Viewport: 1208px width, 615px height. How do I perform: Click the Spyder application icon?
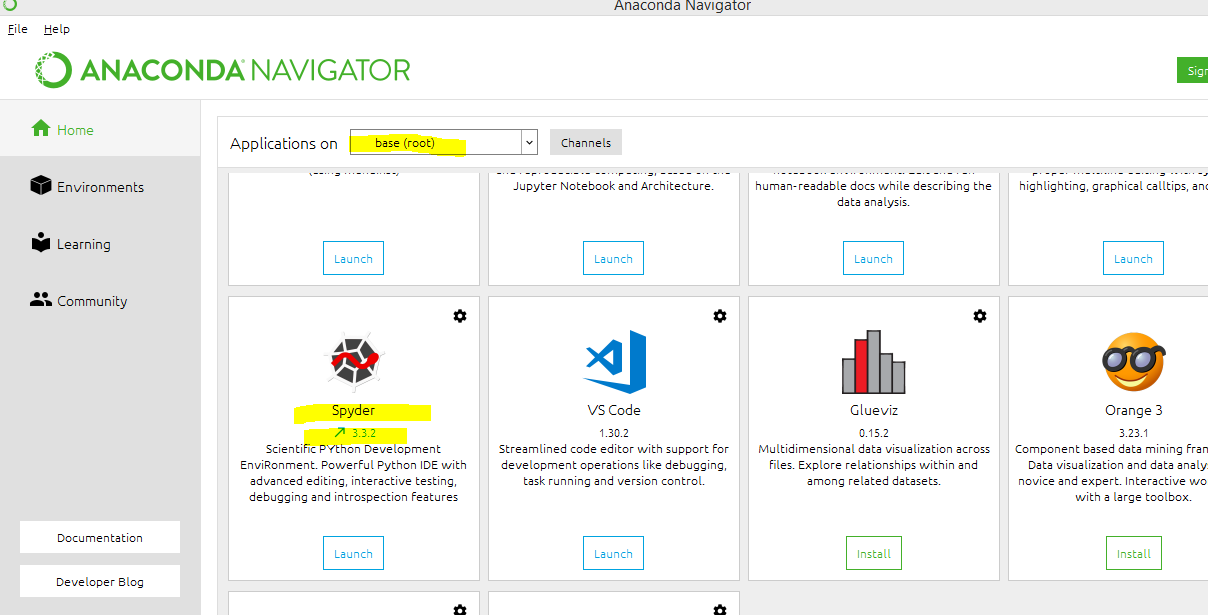click(x=352, y=362)
